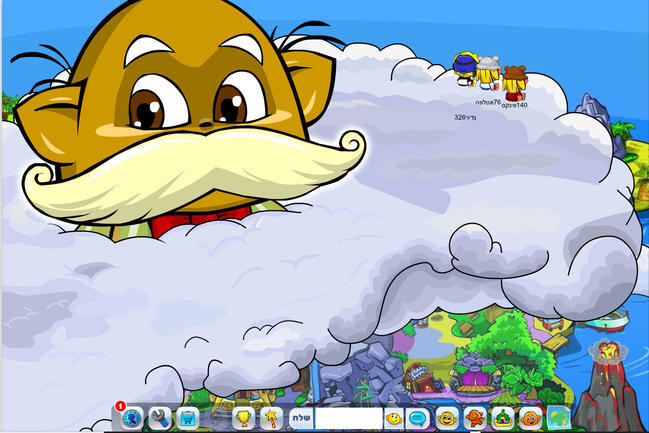Click the magic star wand icon
Viewport: 649px width, 433px height.
272,418
